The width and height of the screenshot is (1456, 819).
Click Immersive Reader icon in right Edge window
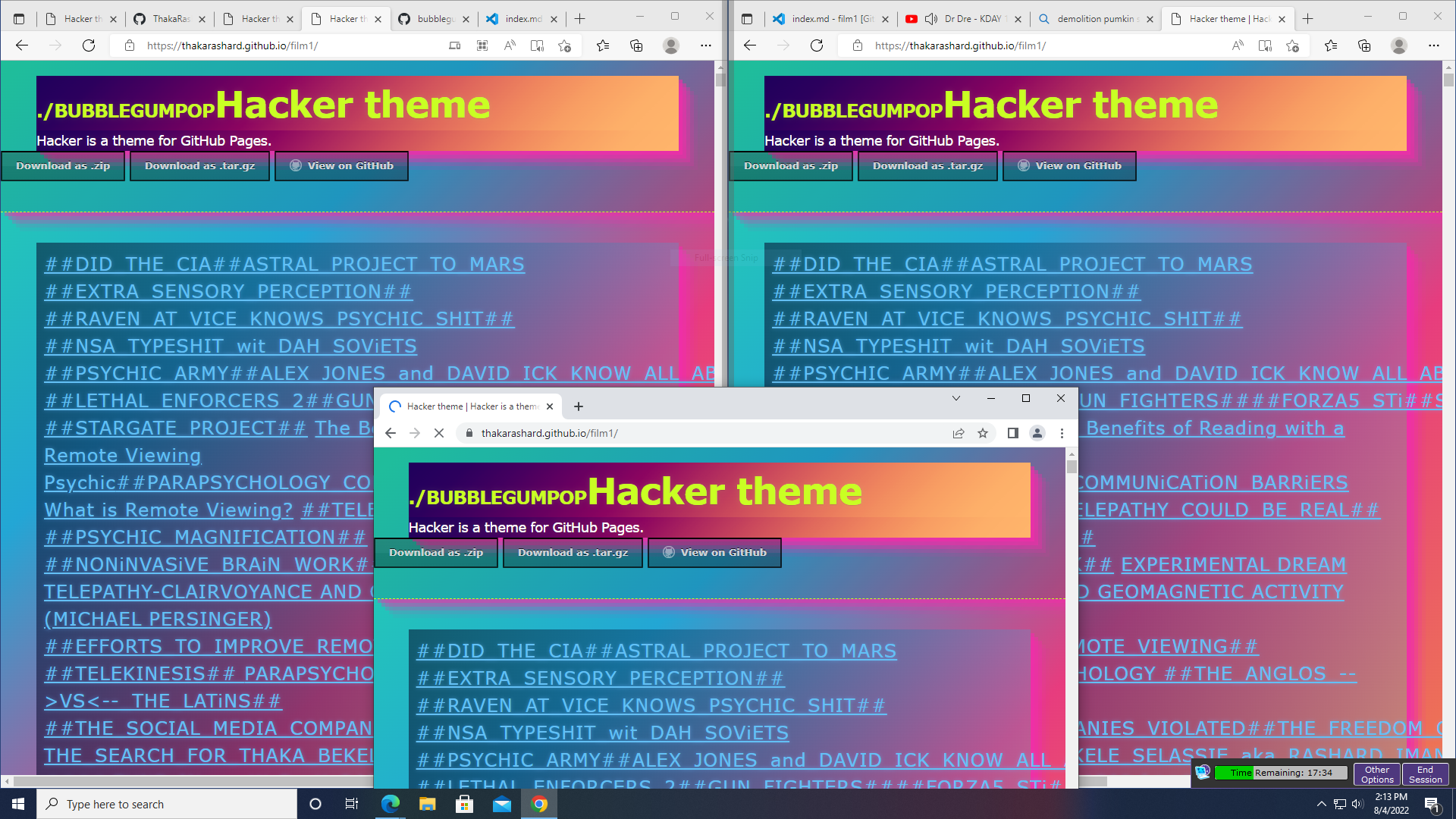click(1265, 45)
